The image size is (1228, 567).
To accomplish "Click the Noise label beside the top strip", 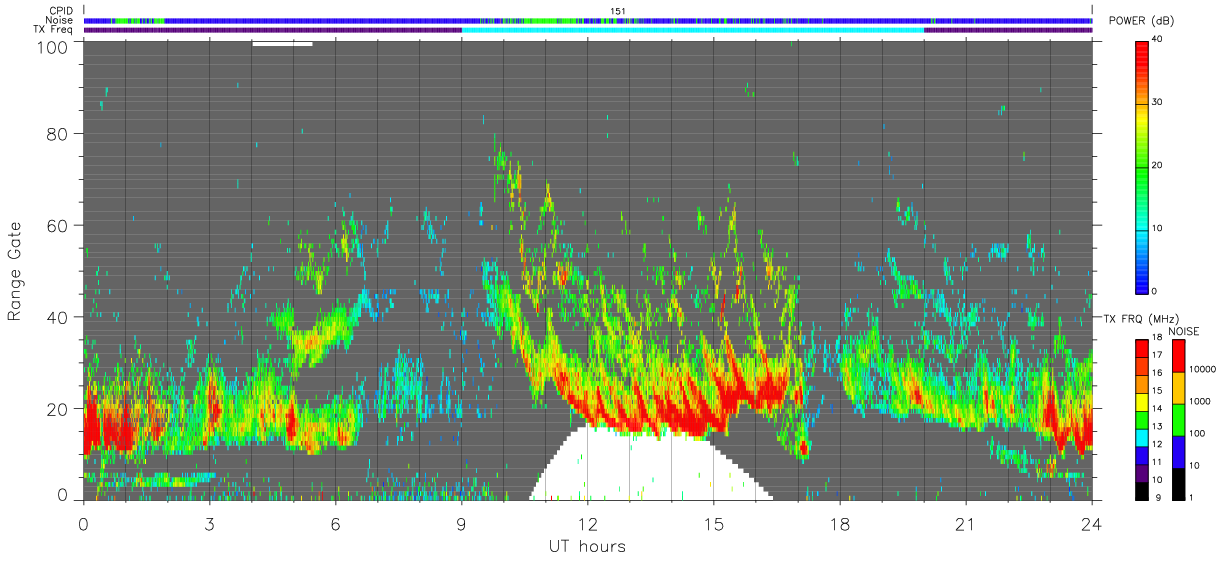I will 58,20.
